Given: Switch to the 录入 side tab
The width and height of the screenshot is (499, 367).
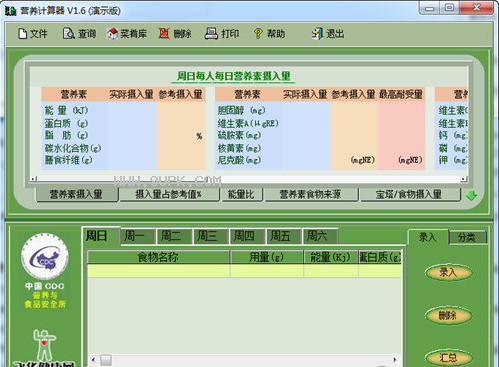Looking at the screenshot, I should point(428,237).
